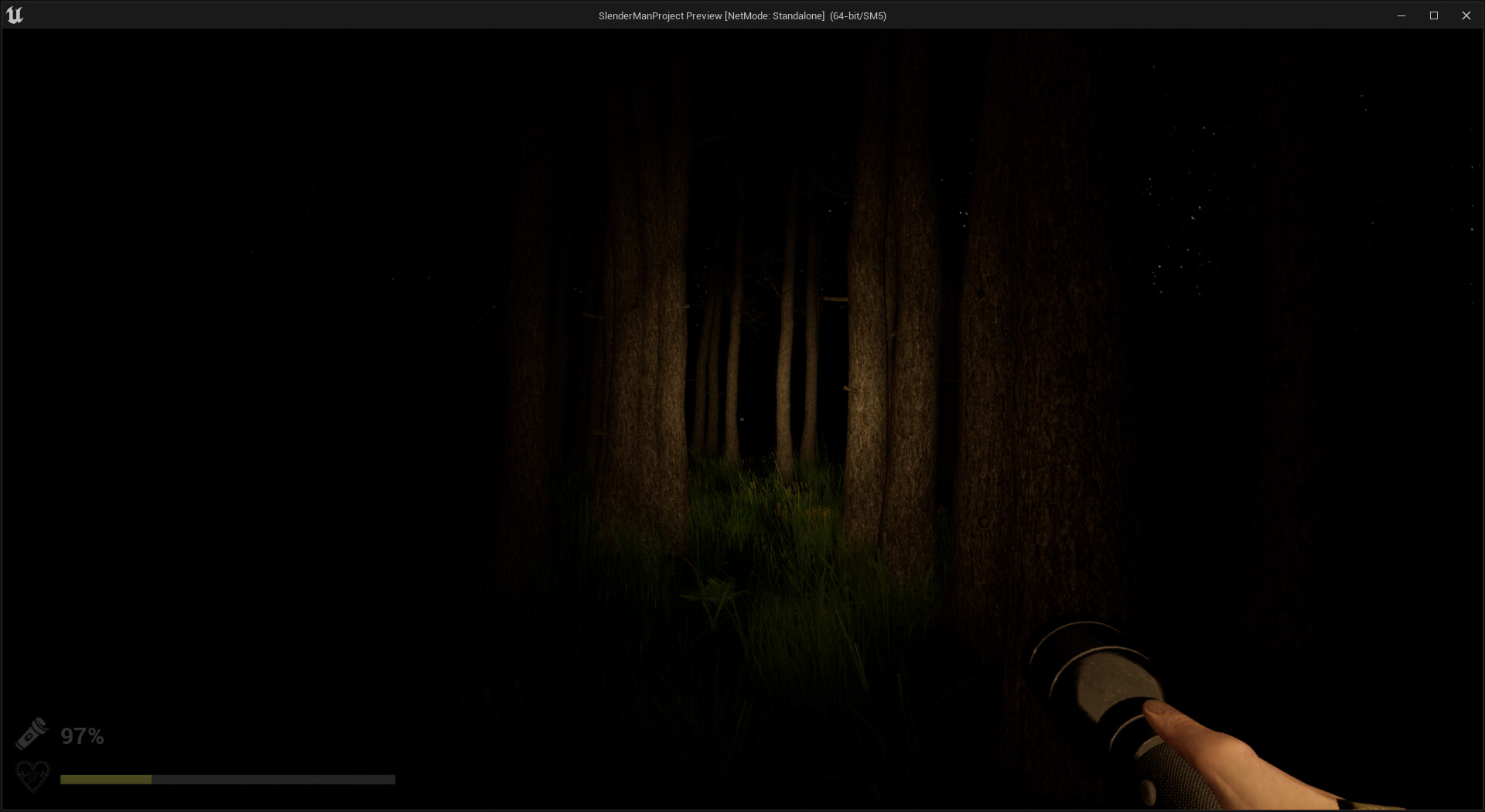Click the maximize button of the preview window
Viewport: 1485px width, 812px height.
(x=1434, y=15)
